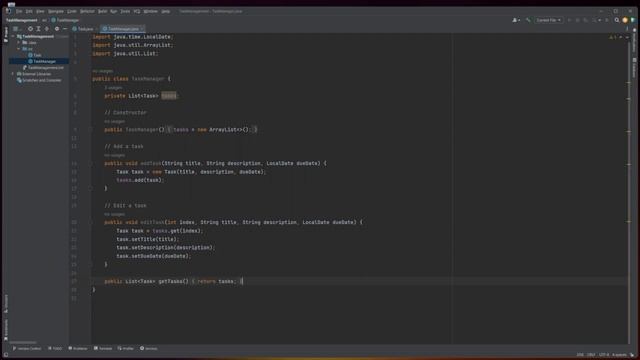Screen dimensions: 640x360
Task: Close the TaskManager.java tab
Action: click(142, 29)
